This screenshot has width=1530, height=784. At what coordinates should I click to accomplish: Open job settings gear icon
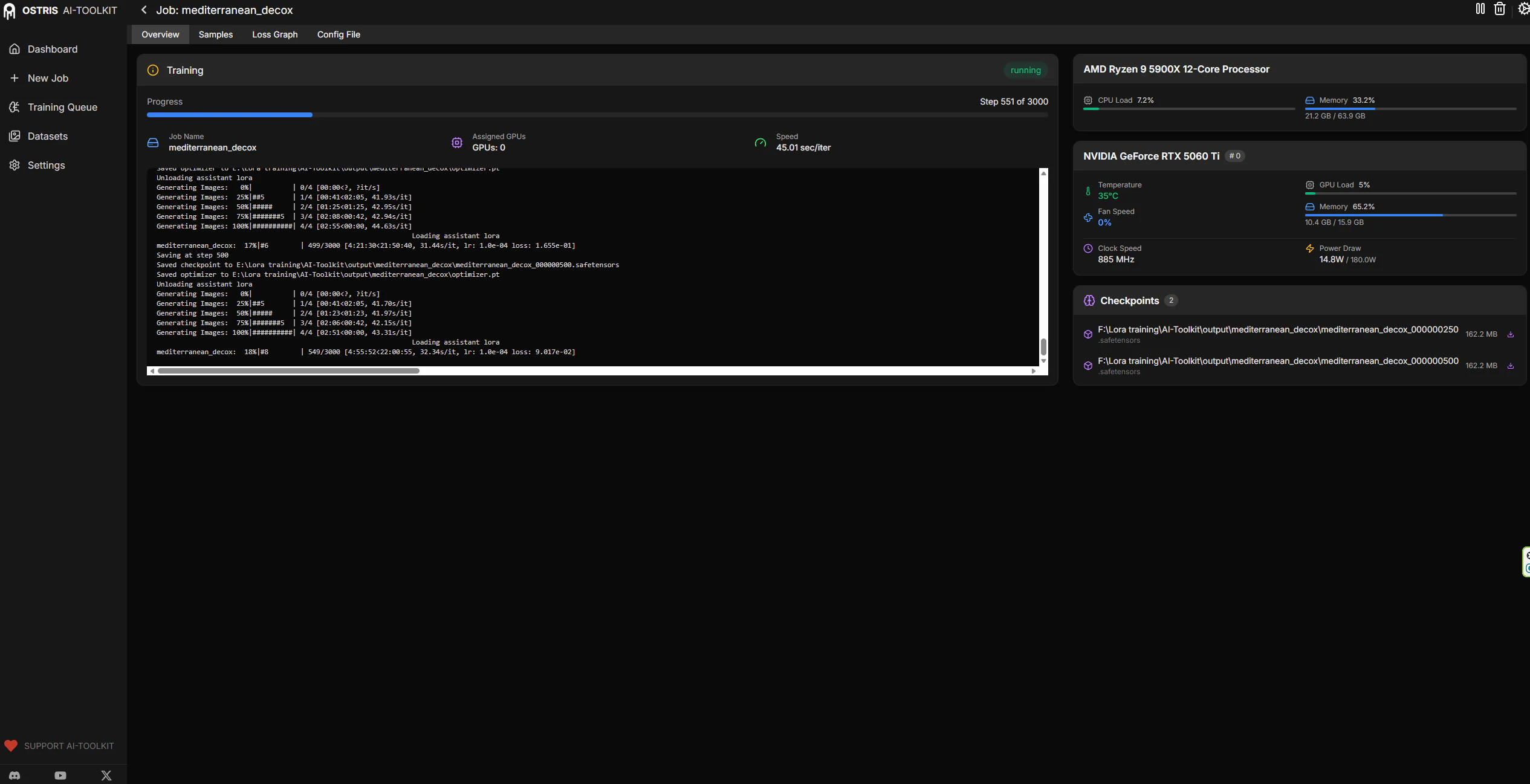(1523, 9)
